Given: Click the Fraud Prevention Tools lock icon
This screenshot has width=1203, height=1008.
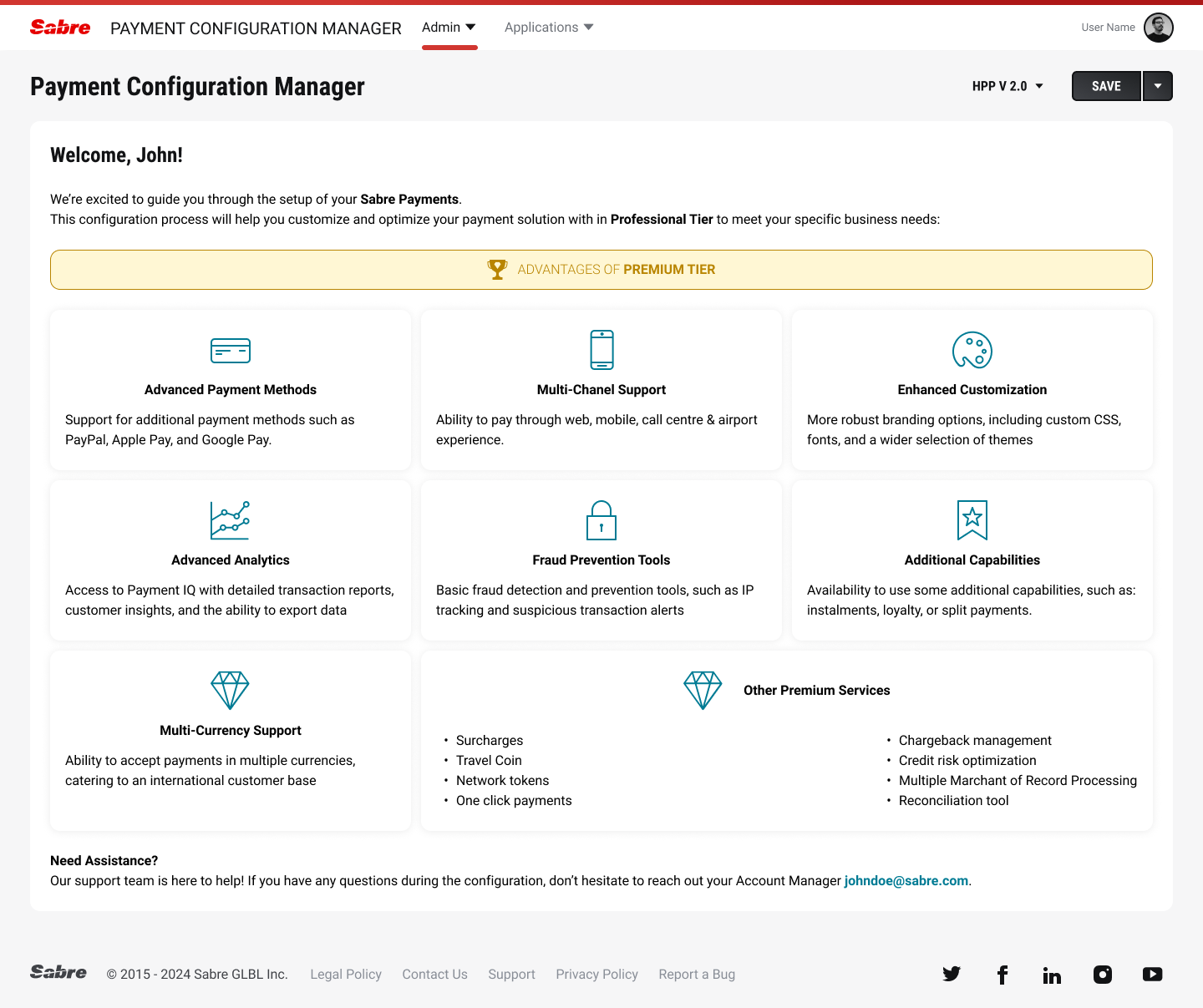Looking at the screenshot, I should coord(601,520).
